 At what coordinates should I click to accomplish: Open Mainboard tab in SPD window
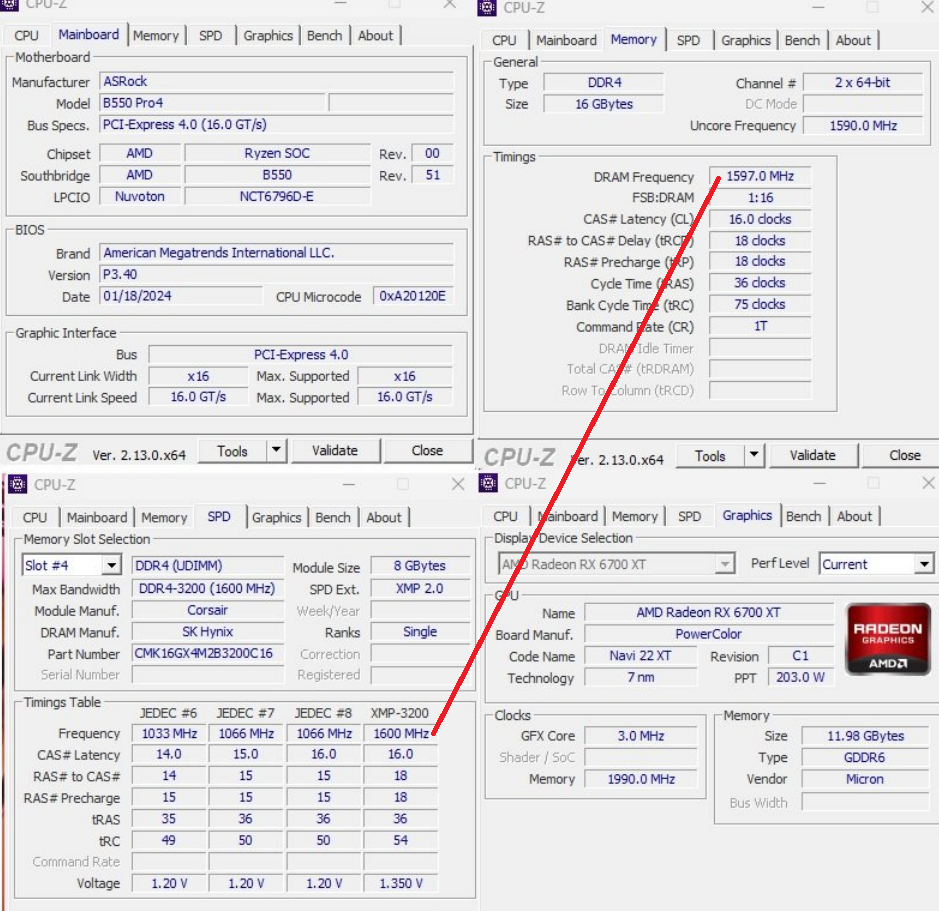coord(96,517)
